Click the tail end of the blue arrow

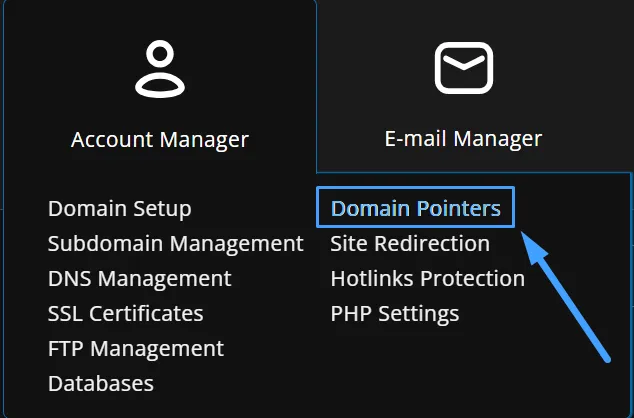point(605,355)
